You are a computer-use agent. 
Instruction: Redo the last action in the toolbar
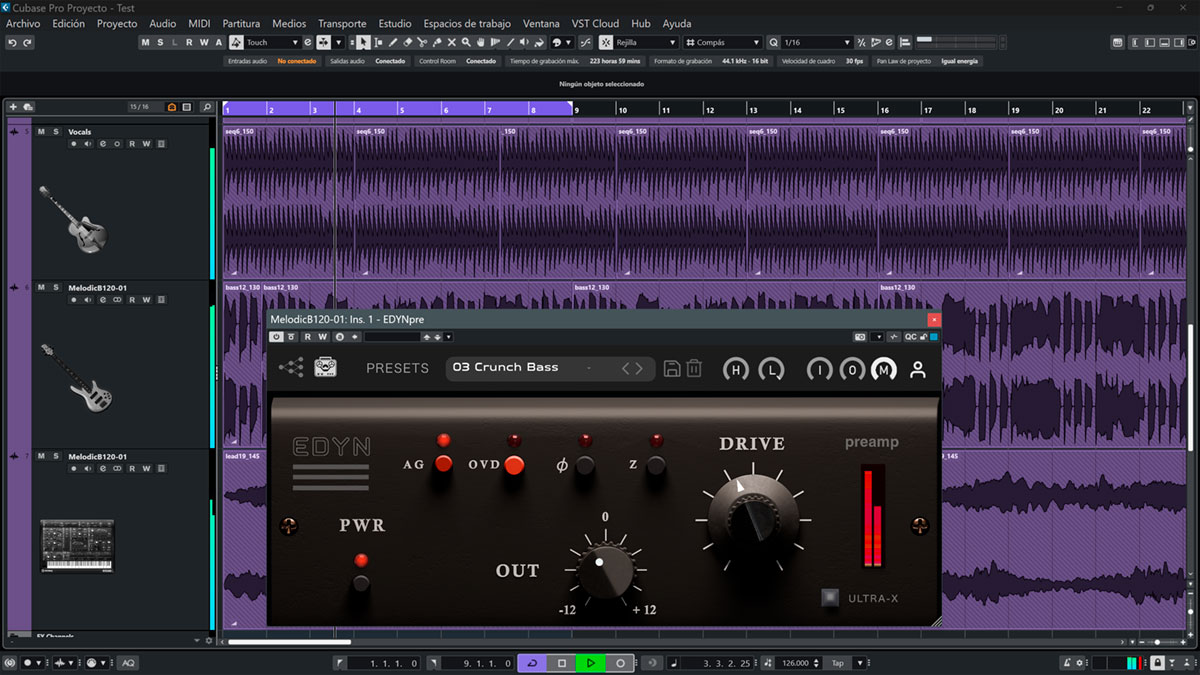tap(27, 43)
